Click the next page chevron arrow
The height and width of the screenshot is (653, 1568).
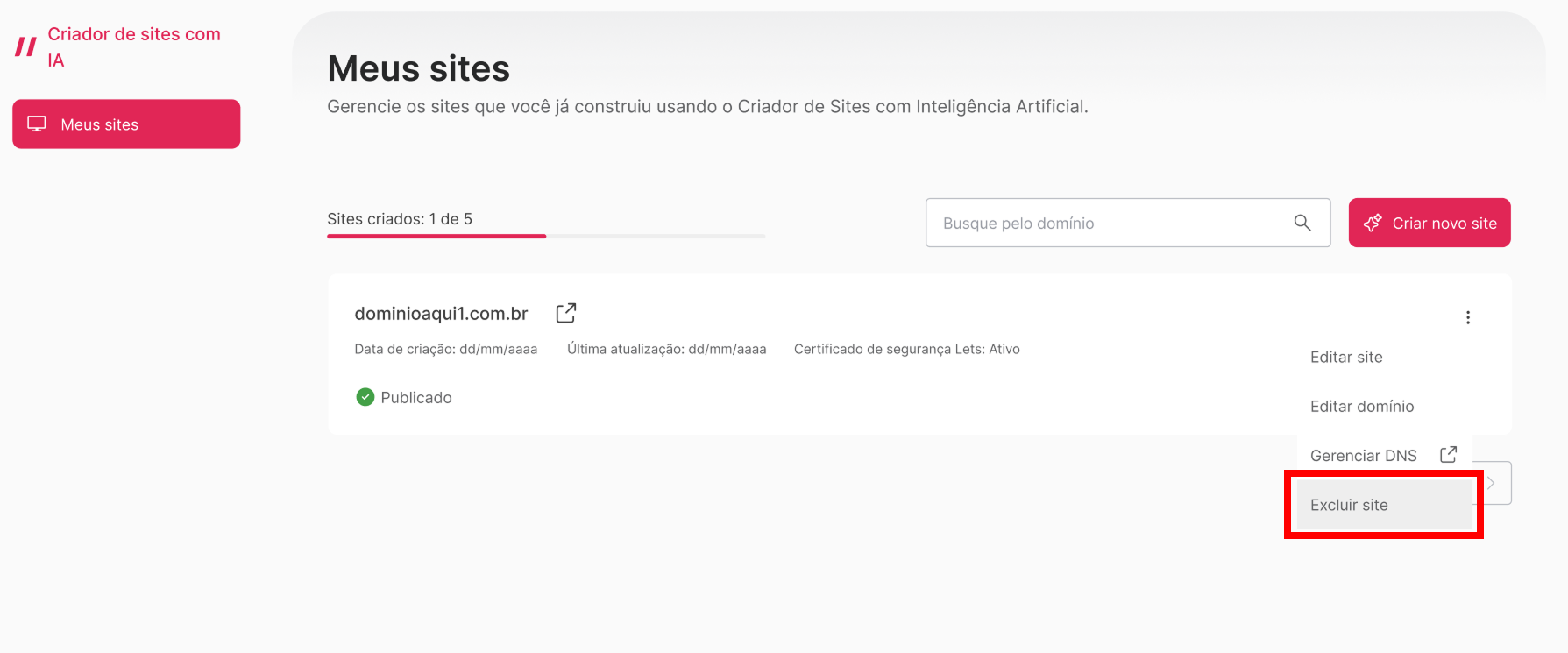tap(1492, 482)
